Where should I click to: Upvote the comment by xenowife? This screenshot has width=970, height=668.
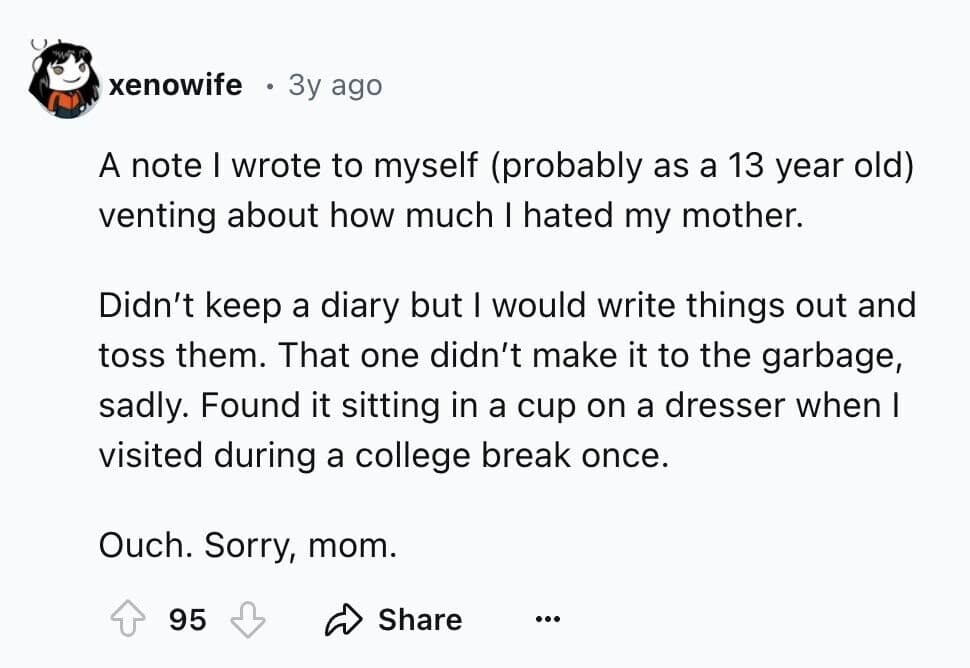126,620
